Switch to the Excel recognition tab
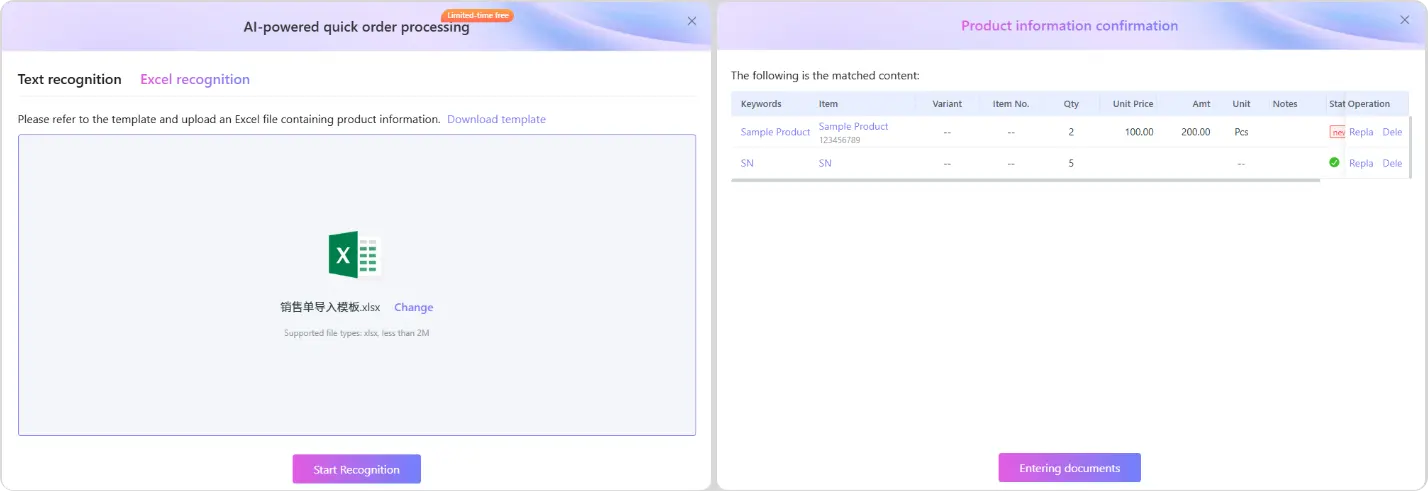 pyautogui.click(x=195, y=79)
